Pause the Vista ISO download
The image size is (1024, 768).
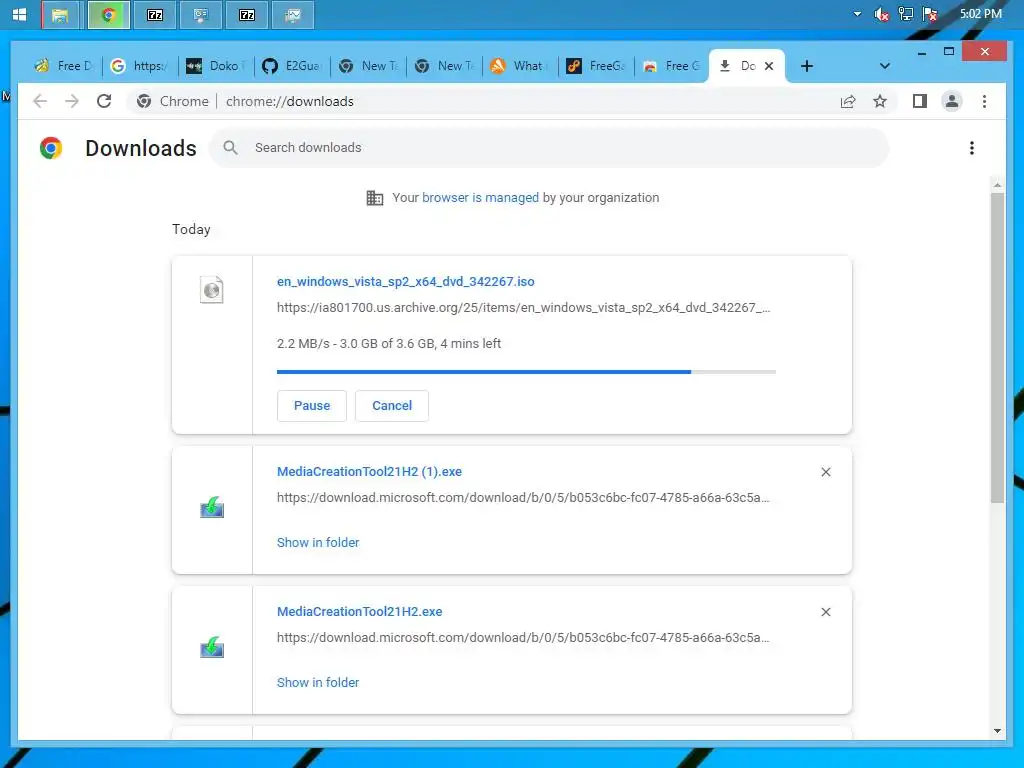click(312, 406)
